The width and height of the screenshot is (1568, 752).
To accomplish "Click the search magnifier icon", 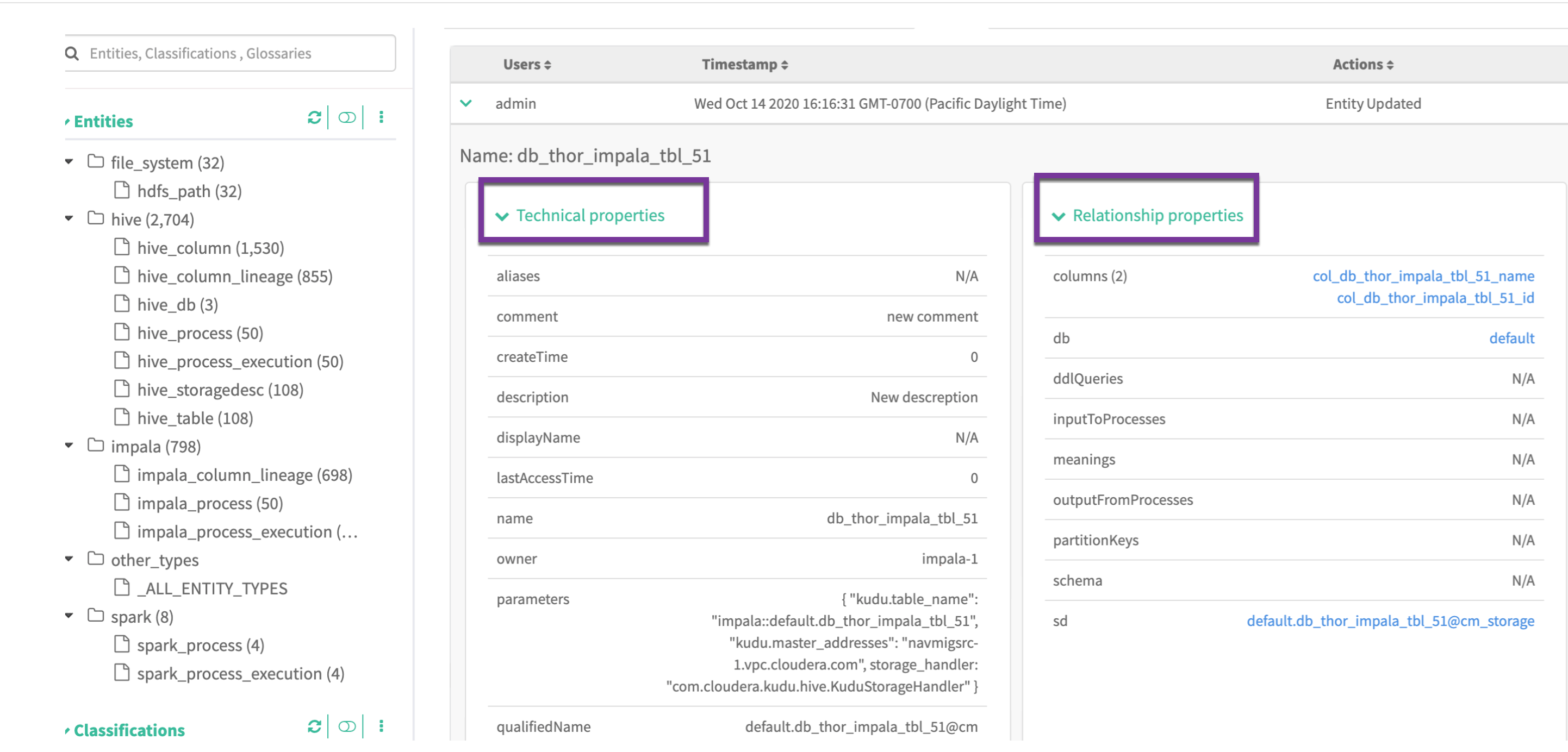I will (x=72, y=54).
